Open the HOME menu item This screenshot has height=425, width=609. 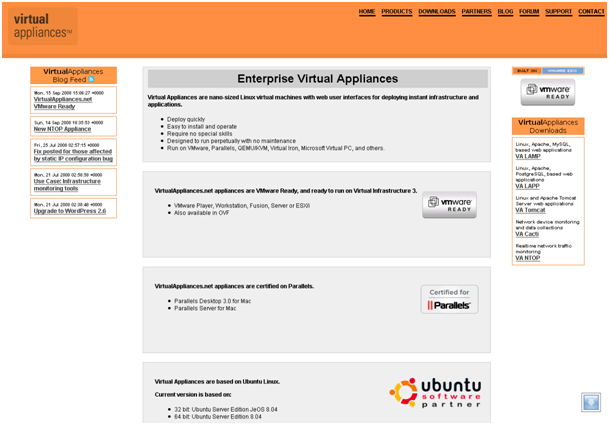pyautogui.click(x=367, y=12)
